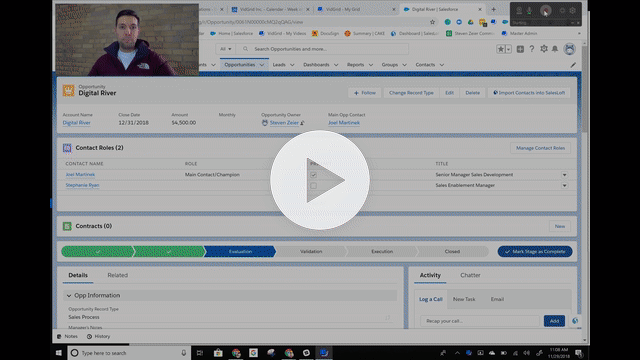Screen dimensions: 640x360
Task: Open the Windows Start menu
Action: coord(59,353)
